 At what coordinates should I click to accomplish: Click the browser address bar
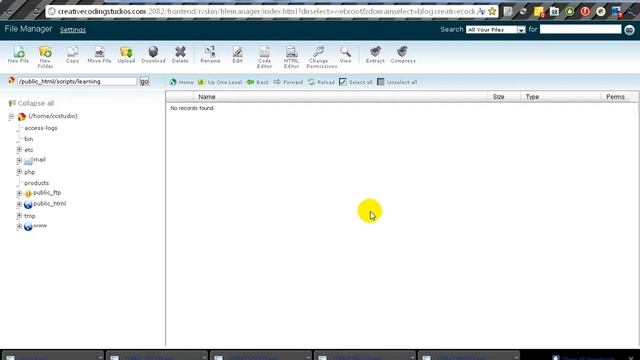(265, 11)
